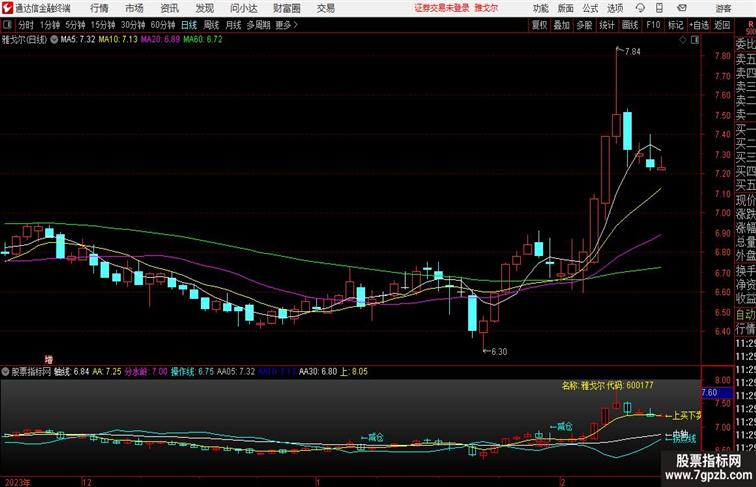Open the mail envelope icon
The width and height of the screenshot is (756, 487).
coord(682,8)
